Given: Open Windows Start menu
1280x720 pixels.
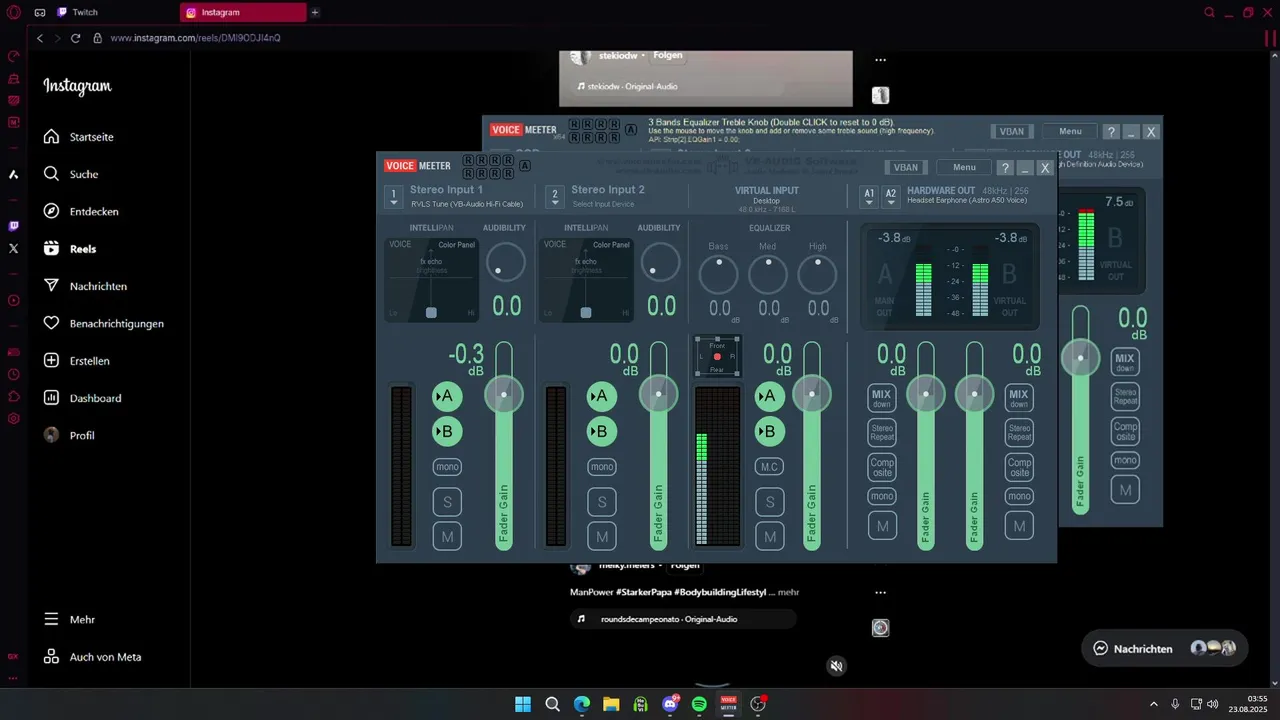Looking at the screenshot, I should 523,704.
